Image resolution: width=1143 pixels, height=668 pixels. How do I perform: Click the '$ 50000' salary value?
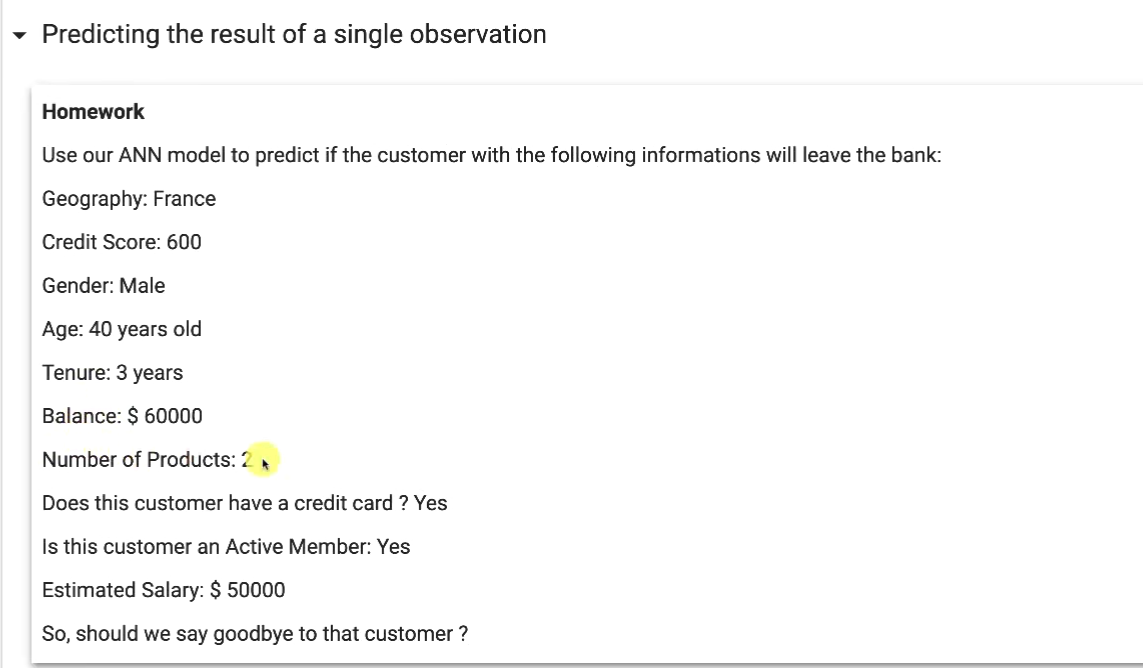tap(248, 590)
